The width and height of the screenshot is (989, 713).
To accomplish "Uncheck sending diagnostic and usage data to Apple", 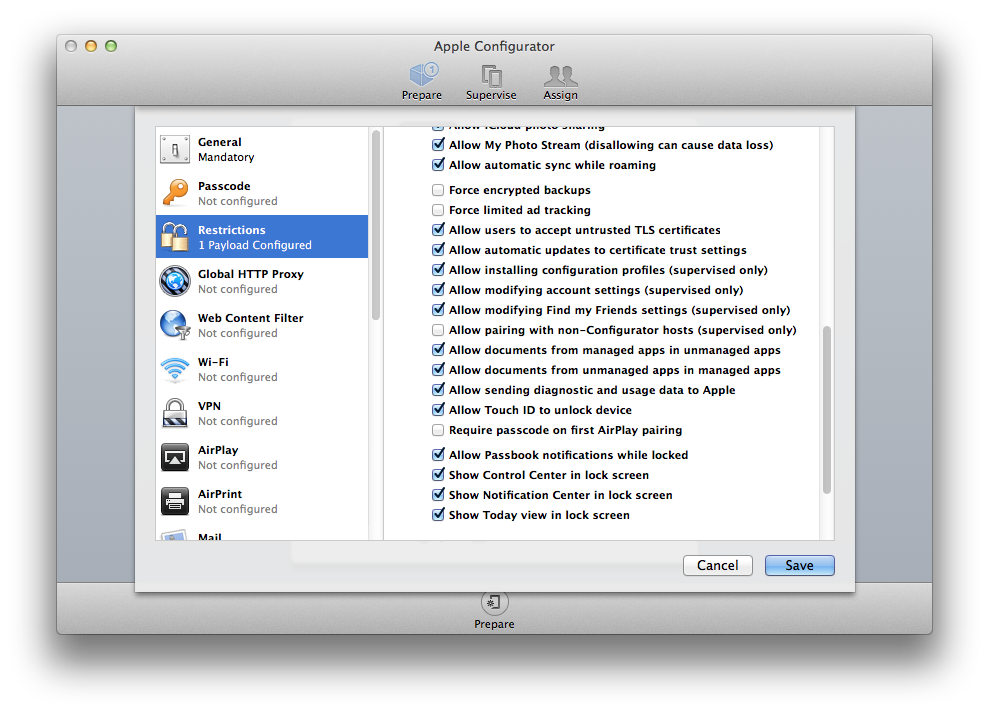I will 438,390.
